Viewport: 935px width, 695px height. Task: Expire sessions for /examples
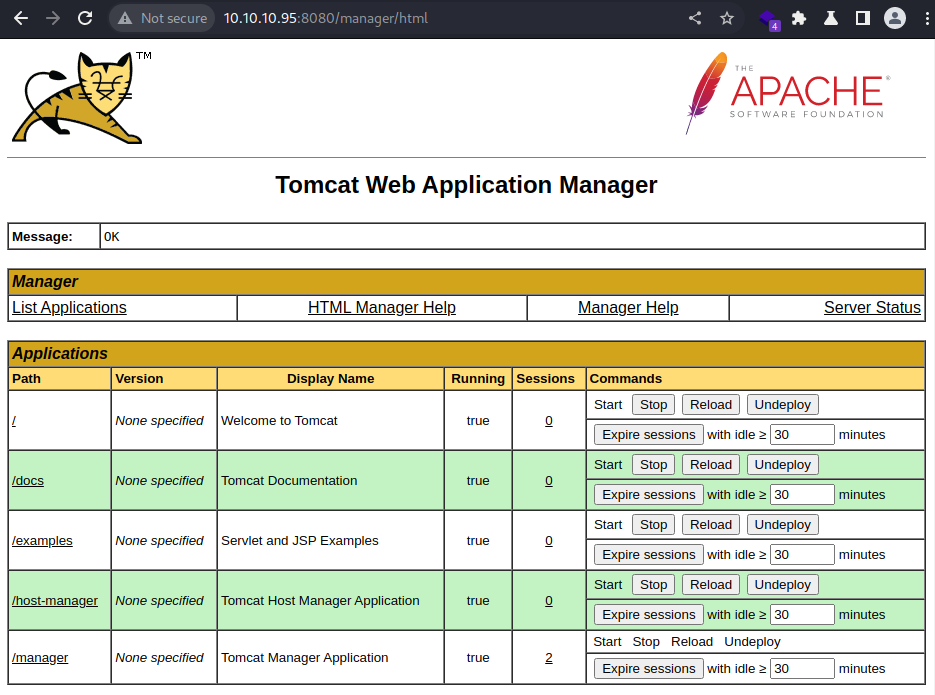pyautogui.click(x=649, y=554)
